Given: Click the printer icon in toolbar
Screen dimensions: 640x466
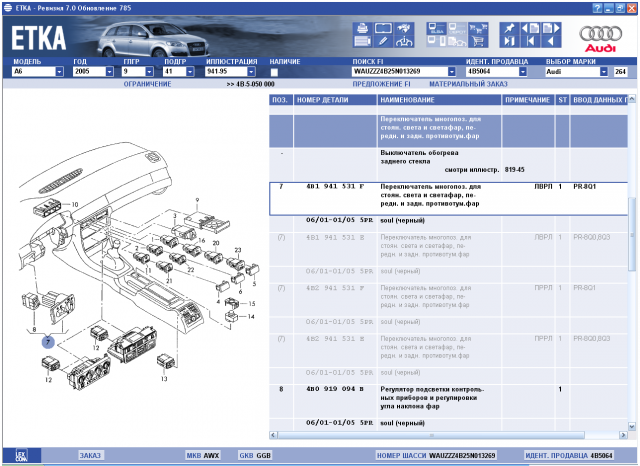Looking at the screenshot, I should (x=362, y=28).
